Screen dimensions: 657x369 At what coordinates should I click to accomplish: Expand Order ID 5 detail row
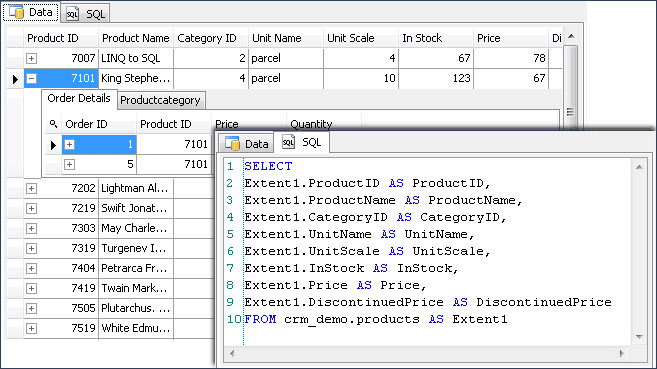70,165
